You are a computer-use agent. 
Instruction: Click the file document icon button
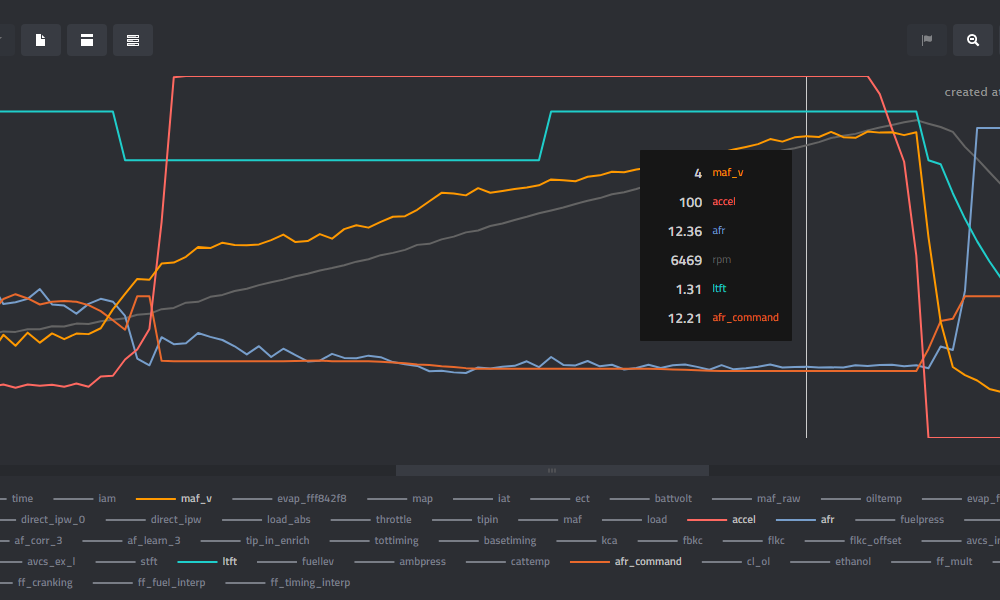click(41, 40)
